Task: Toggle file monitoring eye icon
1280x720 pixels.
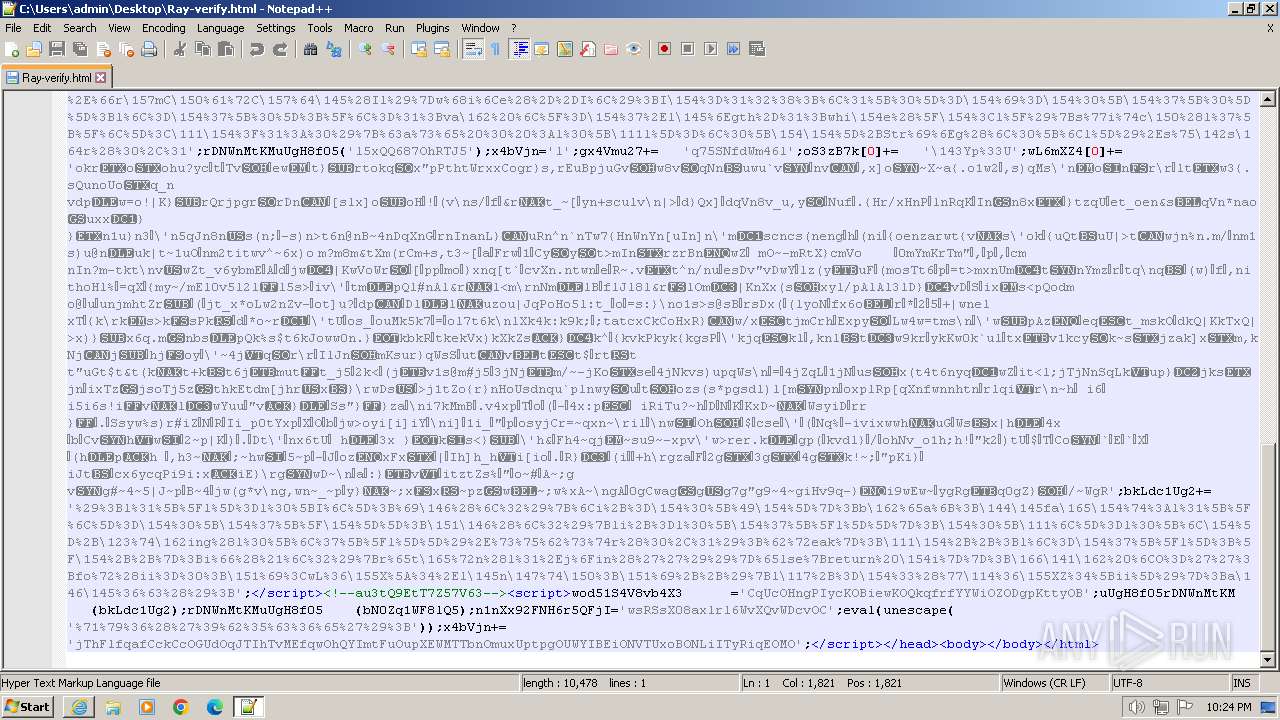Action: tap(634, 49)
